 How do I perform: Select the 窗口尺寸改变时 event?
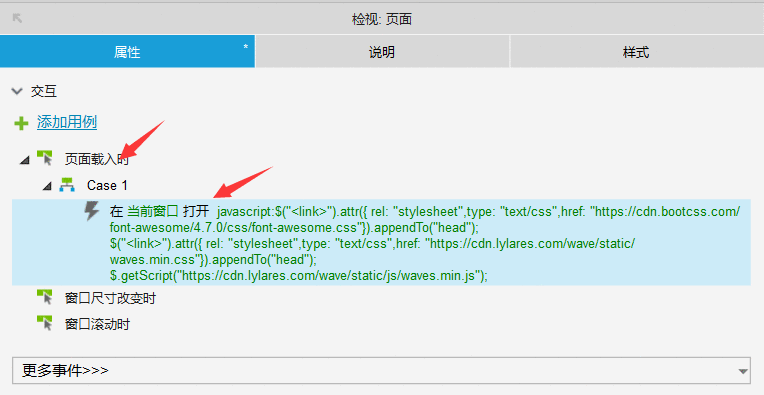coord(110,298)
